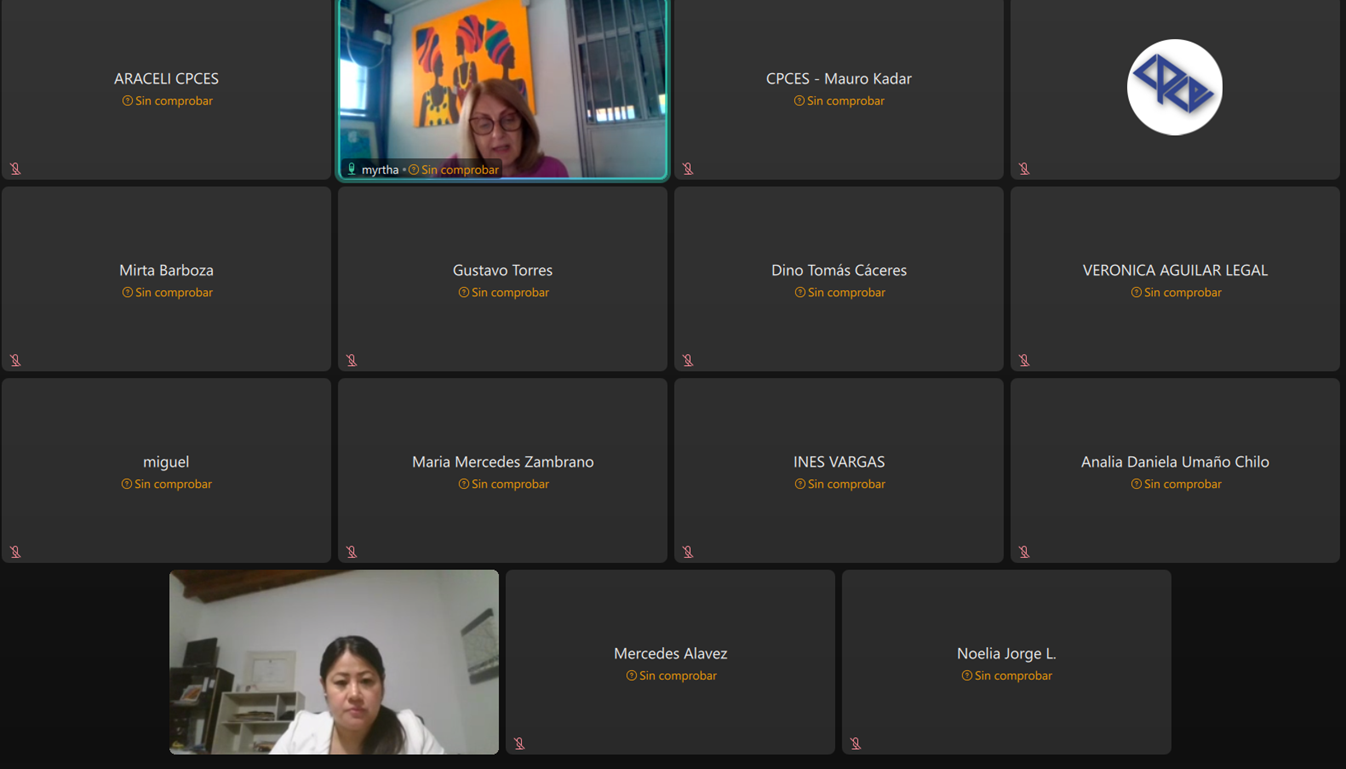1346x769 pixels.
Task: Click the name Gustavo Torres
Action: 502,270
